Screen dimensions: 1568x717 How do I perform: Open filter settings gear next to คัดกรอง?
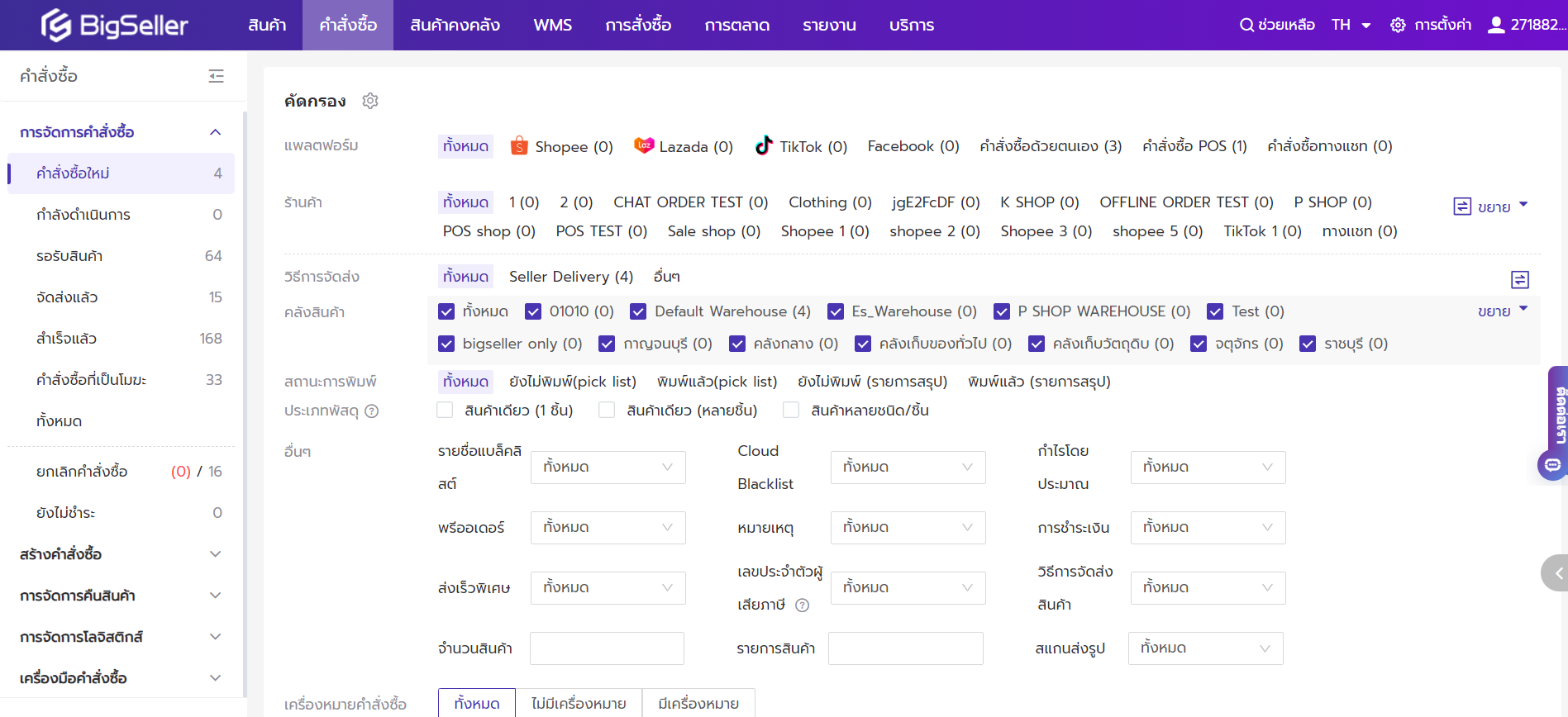(x=370, y=101)
